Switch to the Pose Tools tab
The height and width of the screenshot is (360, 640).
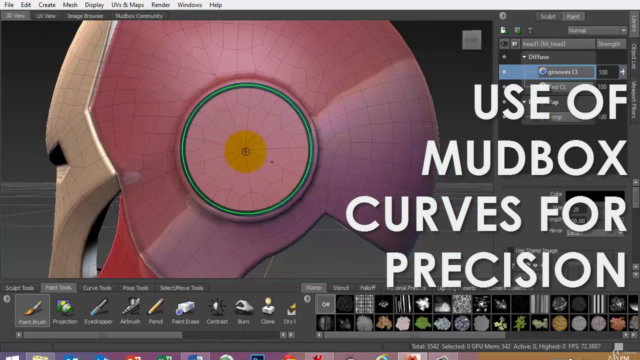(136, 288)
